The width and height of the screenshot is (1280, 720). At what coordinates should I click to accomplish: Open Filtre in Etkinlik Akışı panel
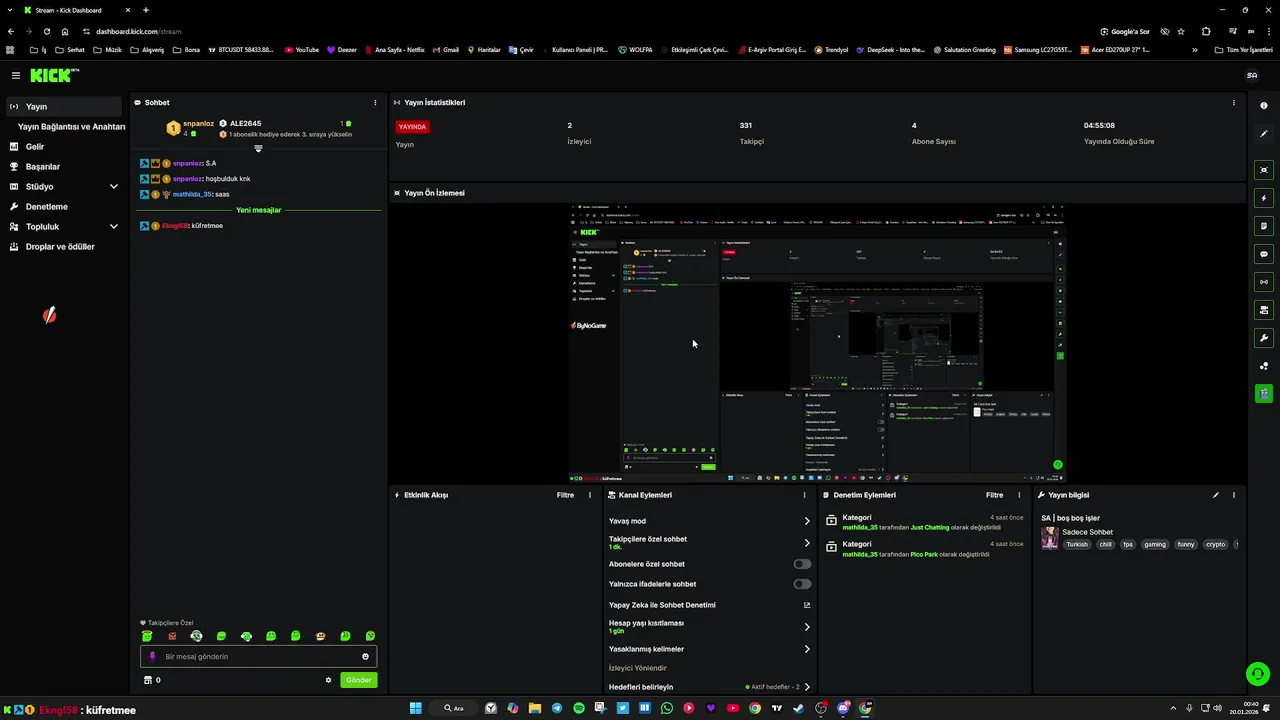click(565, 495)
